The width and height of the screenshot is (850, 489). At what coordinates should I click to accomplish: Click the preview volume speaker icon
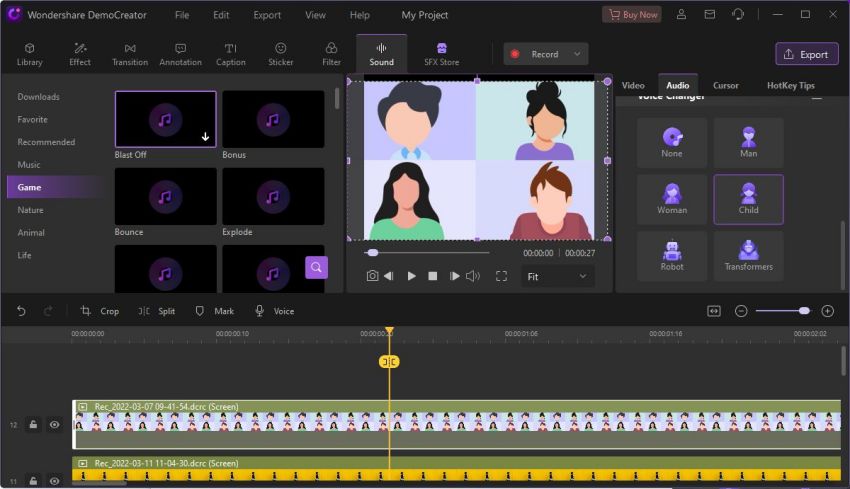(473, 276)
